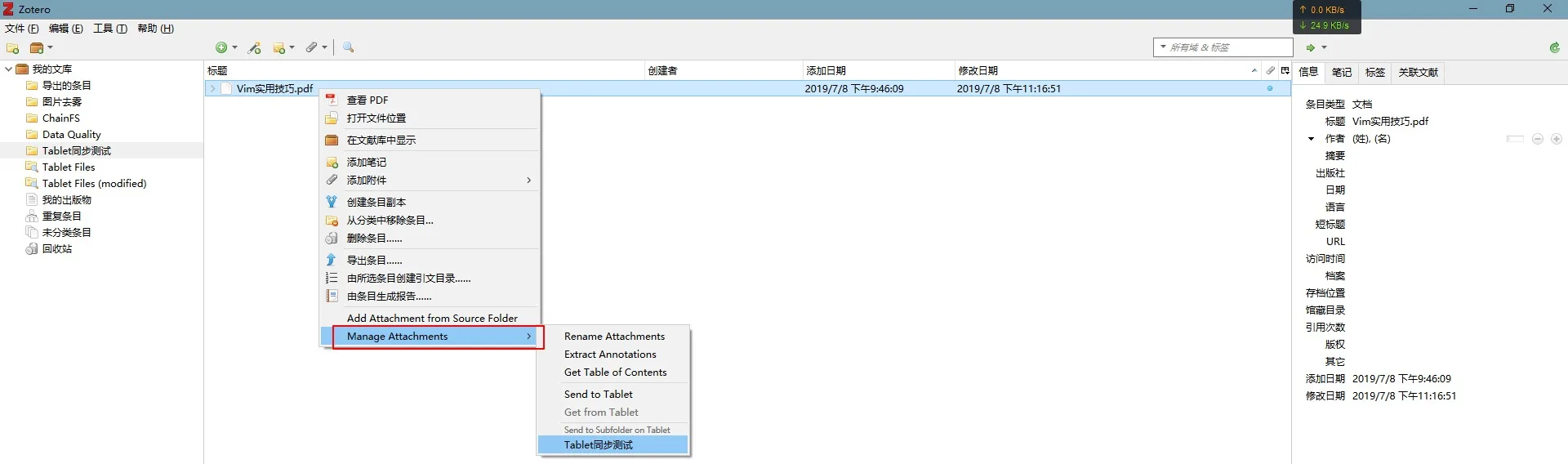Choose 创建条目副本 menu entry
Screen dimensions: 1568x464
430,203
